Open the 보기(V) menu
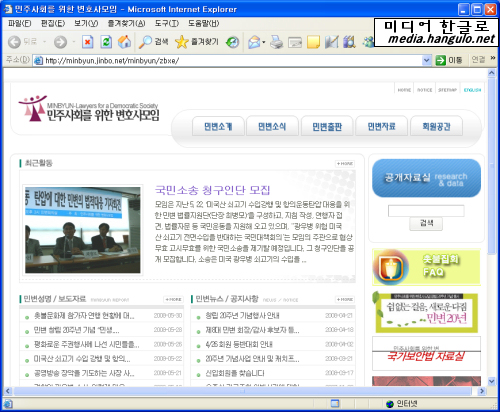Screen dimensions: 500x412 [x=86, y=23]
